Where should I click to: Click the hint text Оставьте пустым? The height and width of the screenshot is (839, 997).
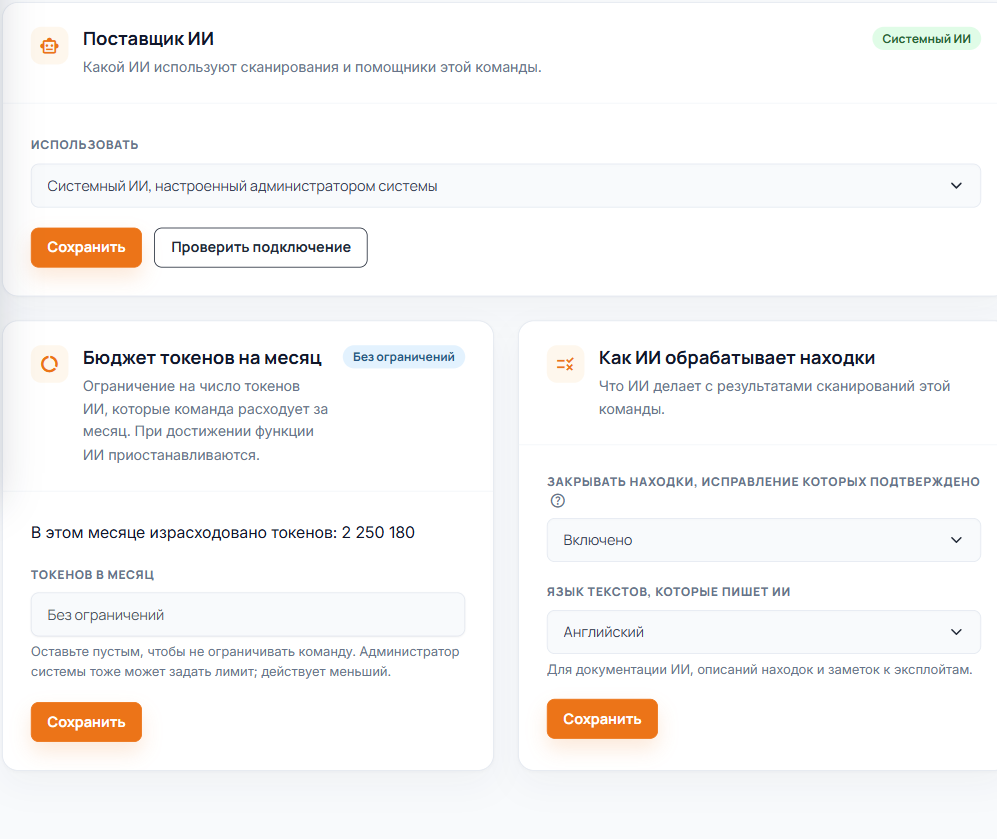[x=245, y=662]
